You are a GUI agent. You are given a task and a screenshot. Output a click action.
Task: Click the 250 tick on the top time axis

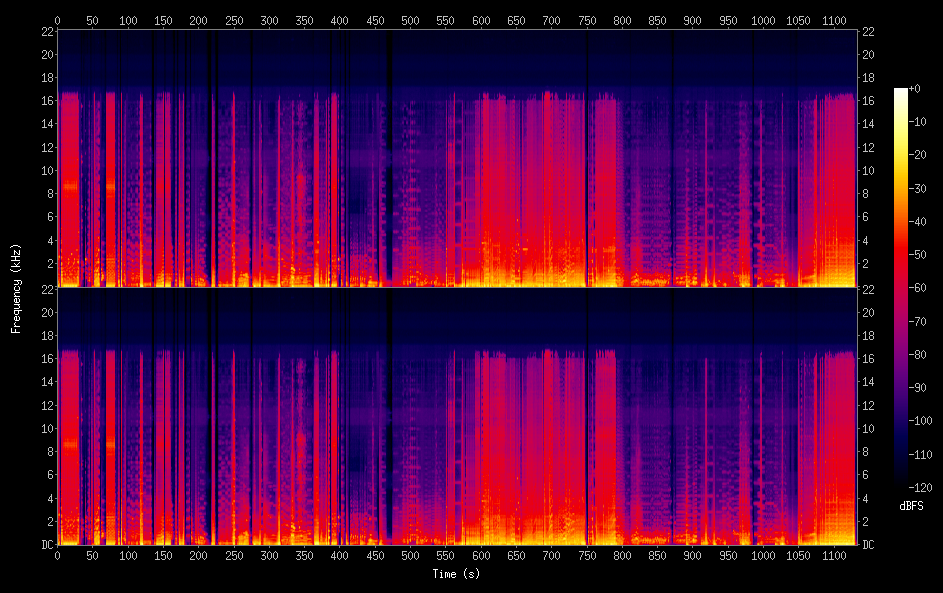pyautogui.click(x=234, y=20)
